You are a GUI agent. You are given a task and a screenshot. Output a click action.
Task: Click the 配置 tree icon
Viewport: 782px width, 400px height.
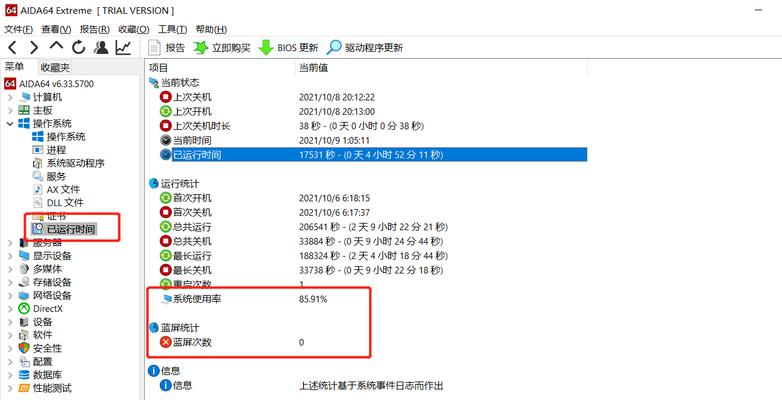[x=24, y=362]
